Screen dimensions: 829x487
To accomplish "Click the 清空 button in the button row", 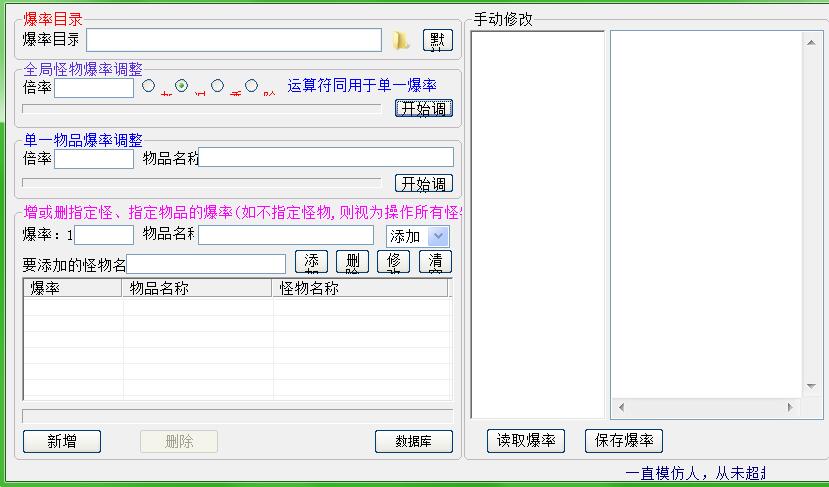I will click(x=434, y=262).
